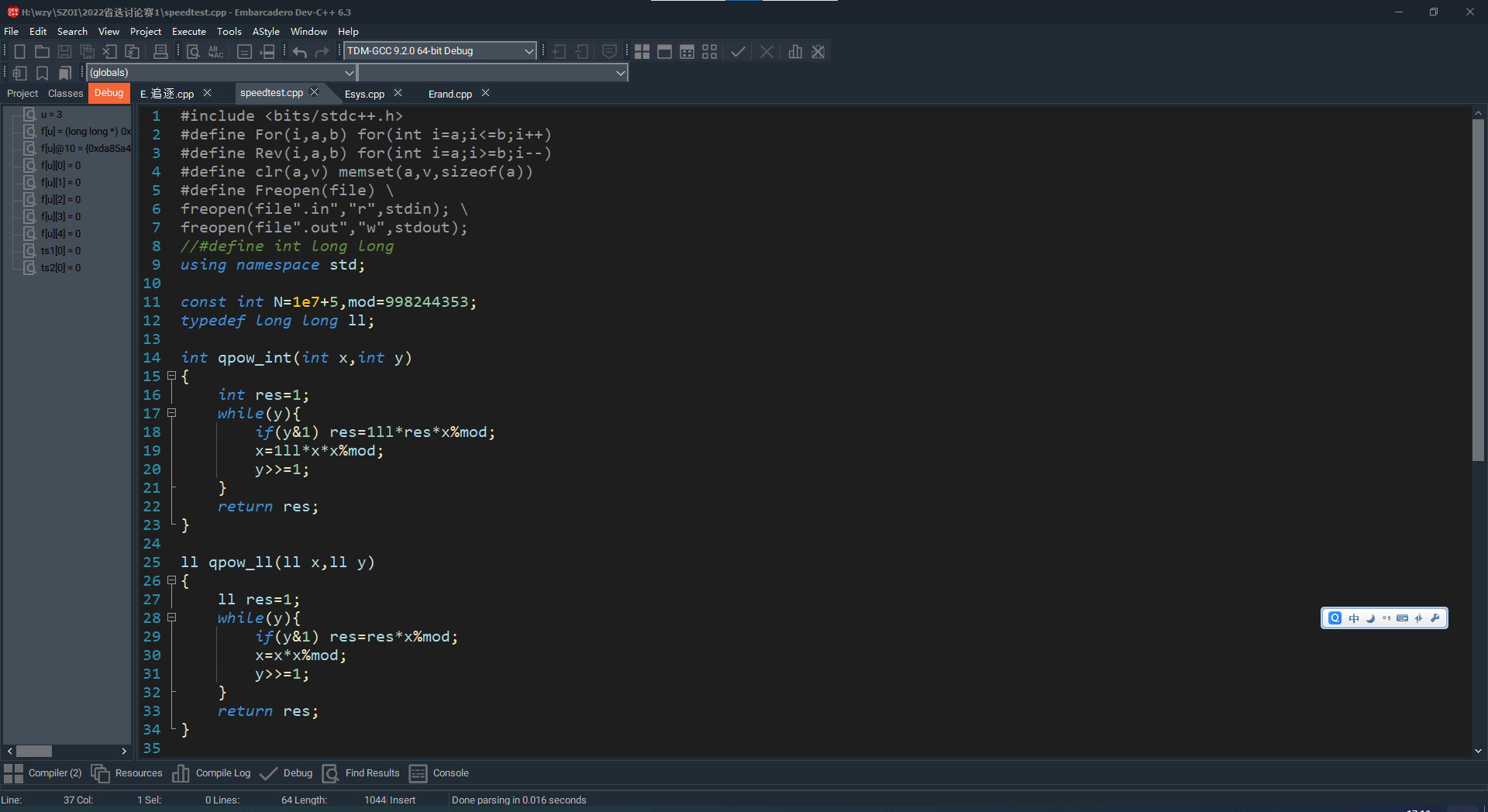Open the Find Results bottom panel
The height and width of the screenshot is (812, 1488).
pyautogui.click(x=361, y=773)
